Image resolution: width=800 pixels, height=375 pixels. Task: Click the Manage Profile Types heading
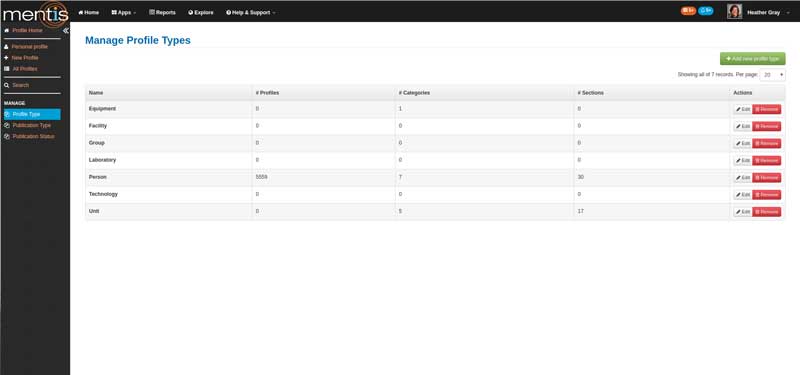(138, 40)
